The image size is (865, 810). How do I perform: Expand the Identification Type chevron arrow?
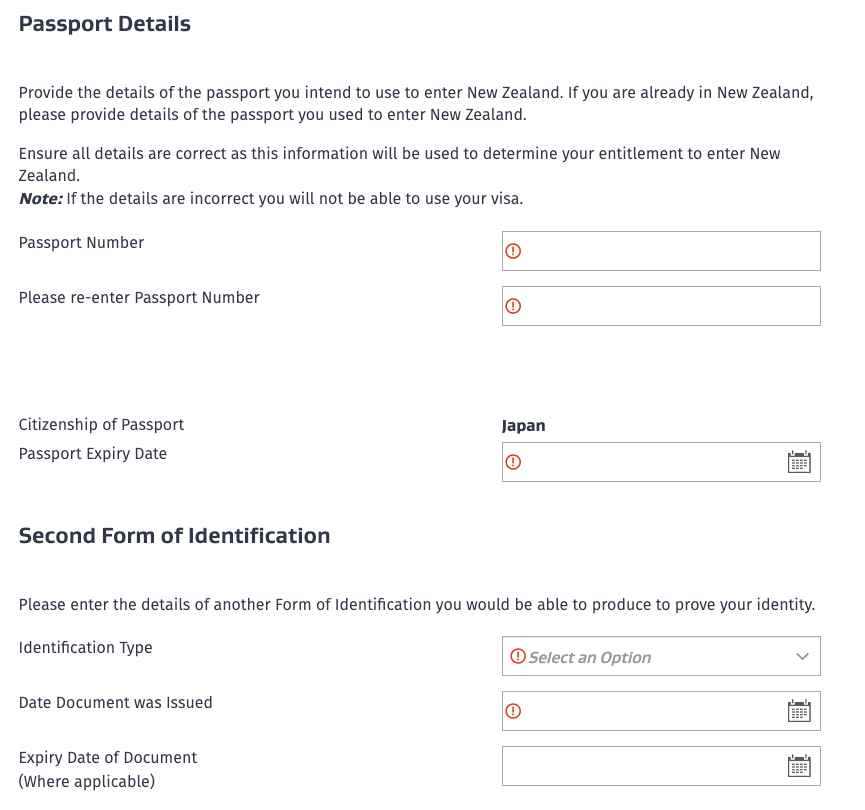[802, 657]
